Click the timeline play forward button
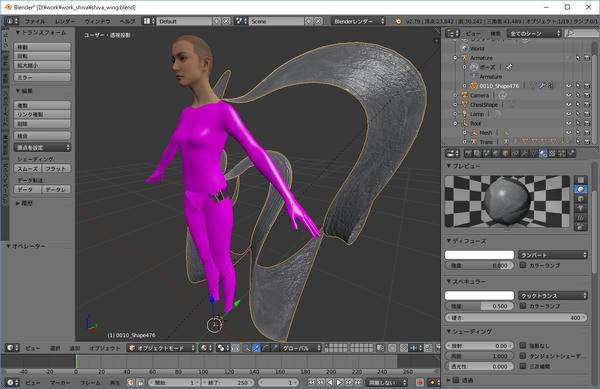Image resolution: width=600 pixels, height=389 pixels. [x=339, y=382]
